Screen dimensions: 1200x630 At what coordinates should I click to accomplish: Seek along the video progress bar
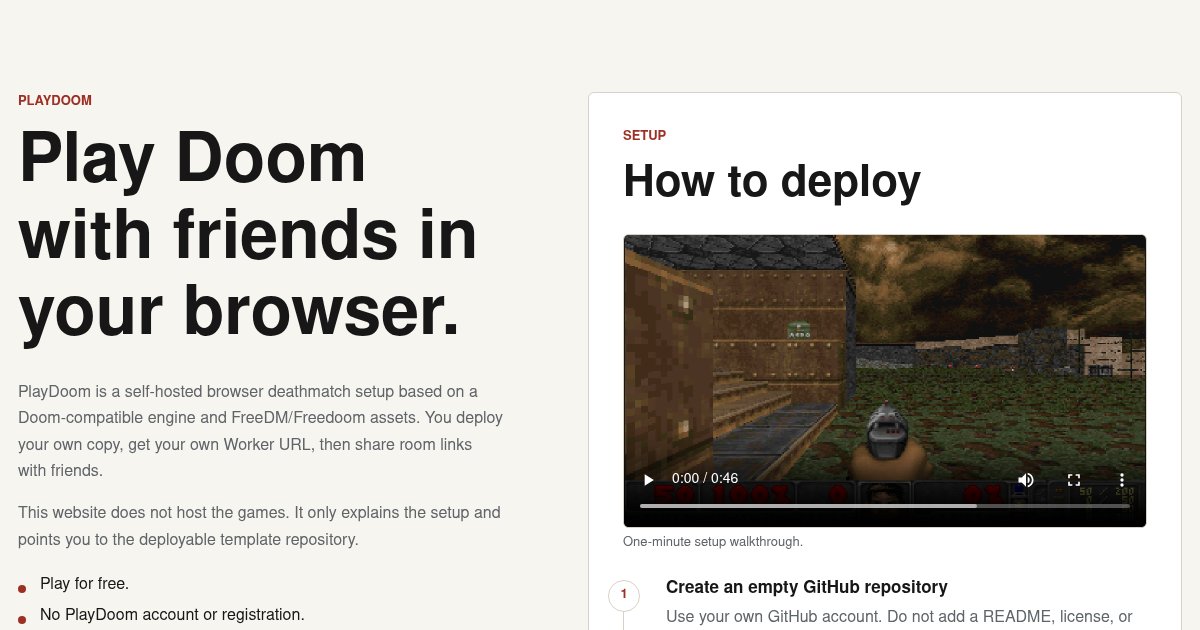[885, 506]
